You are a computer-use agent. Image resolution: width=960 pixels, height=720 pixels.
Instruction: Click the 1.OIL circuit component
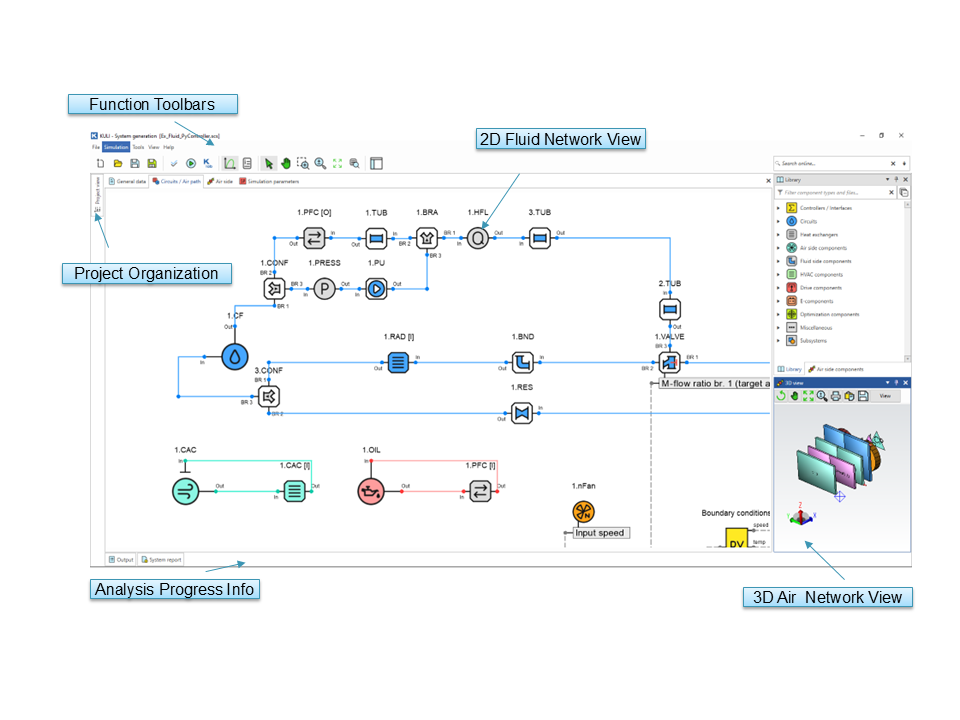click(370, 491)
